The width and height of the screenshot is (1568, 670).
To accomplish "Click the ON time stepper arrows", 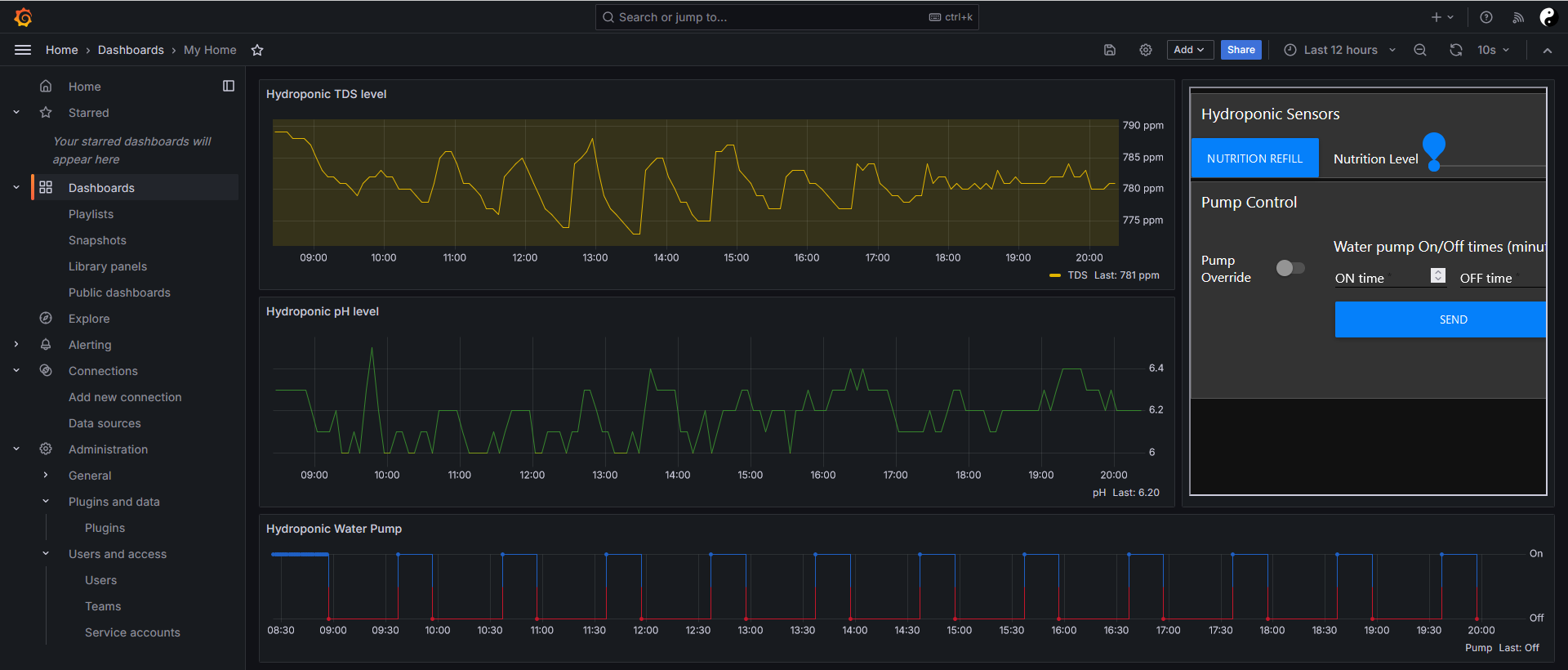I will click(x=1438, y=275).
